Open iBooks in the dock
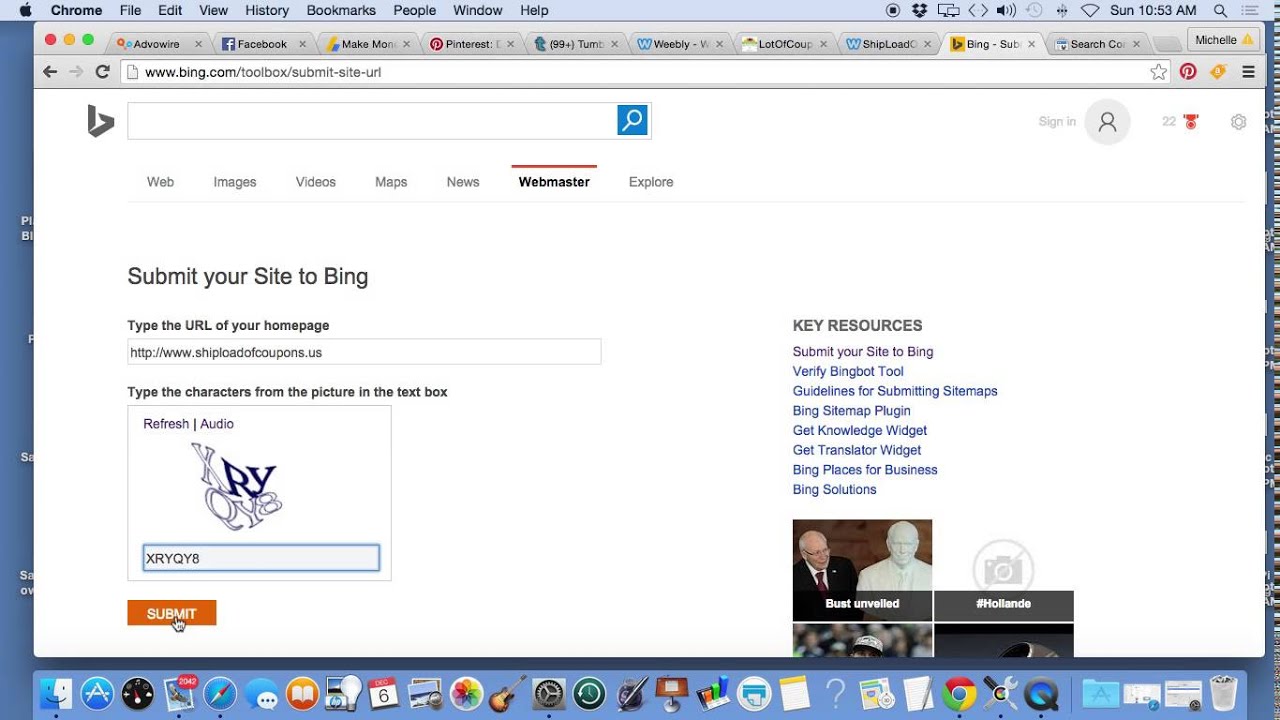This screenshot has height=720, width=1280. (x=302, y=693)
